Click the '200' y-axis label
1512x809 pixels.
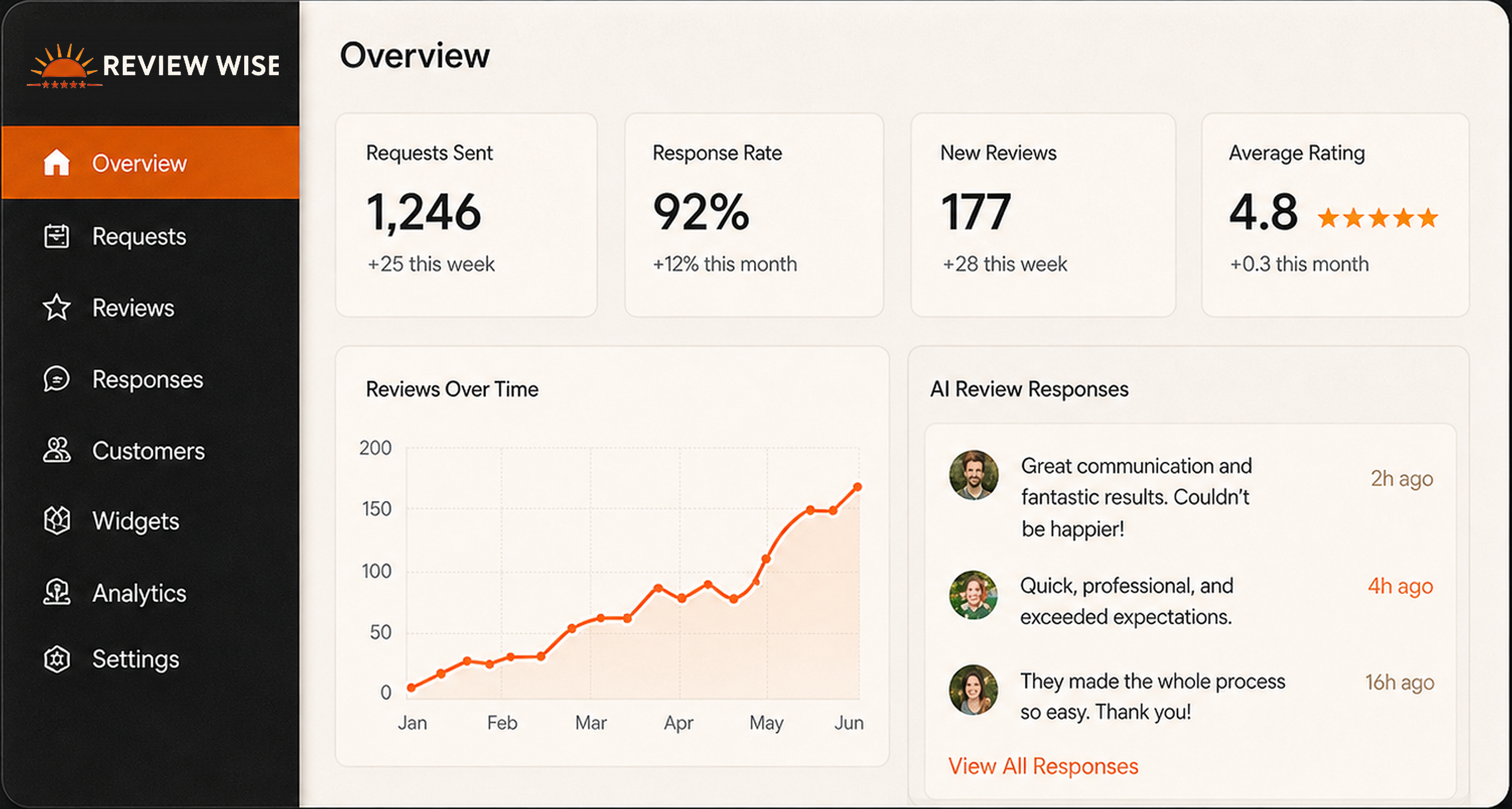(375, 448)
